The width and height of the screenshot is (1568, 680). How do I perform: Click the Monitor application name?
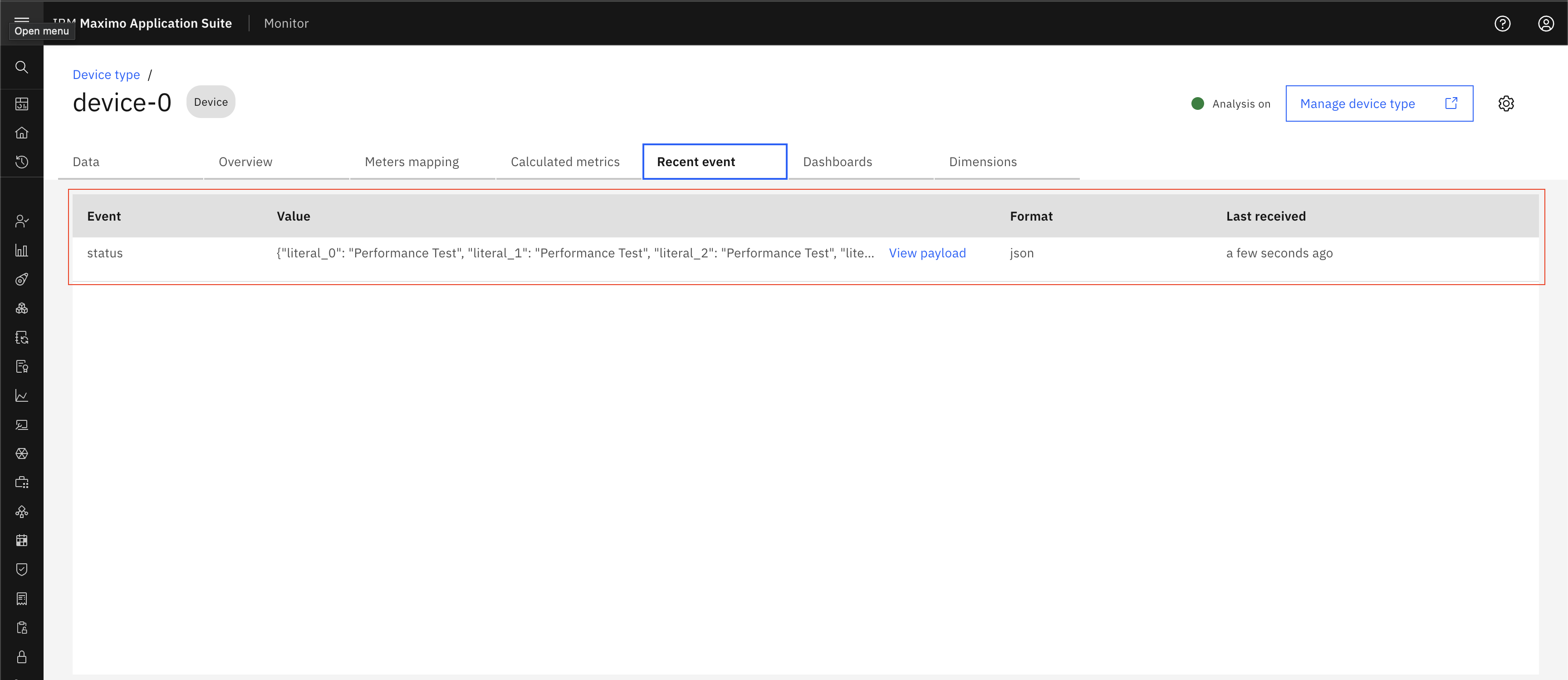[286, 23]
